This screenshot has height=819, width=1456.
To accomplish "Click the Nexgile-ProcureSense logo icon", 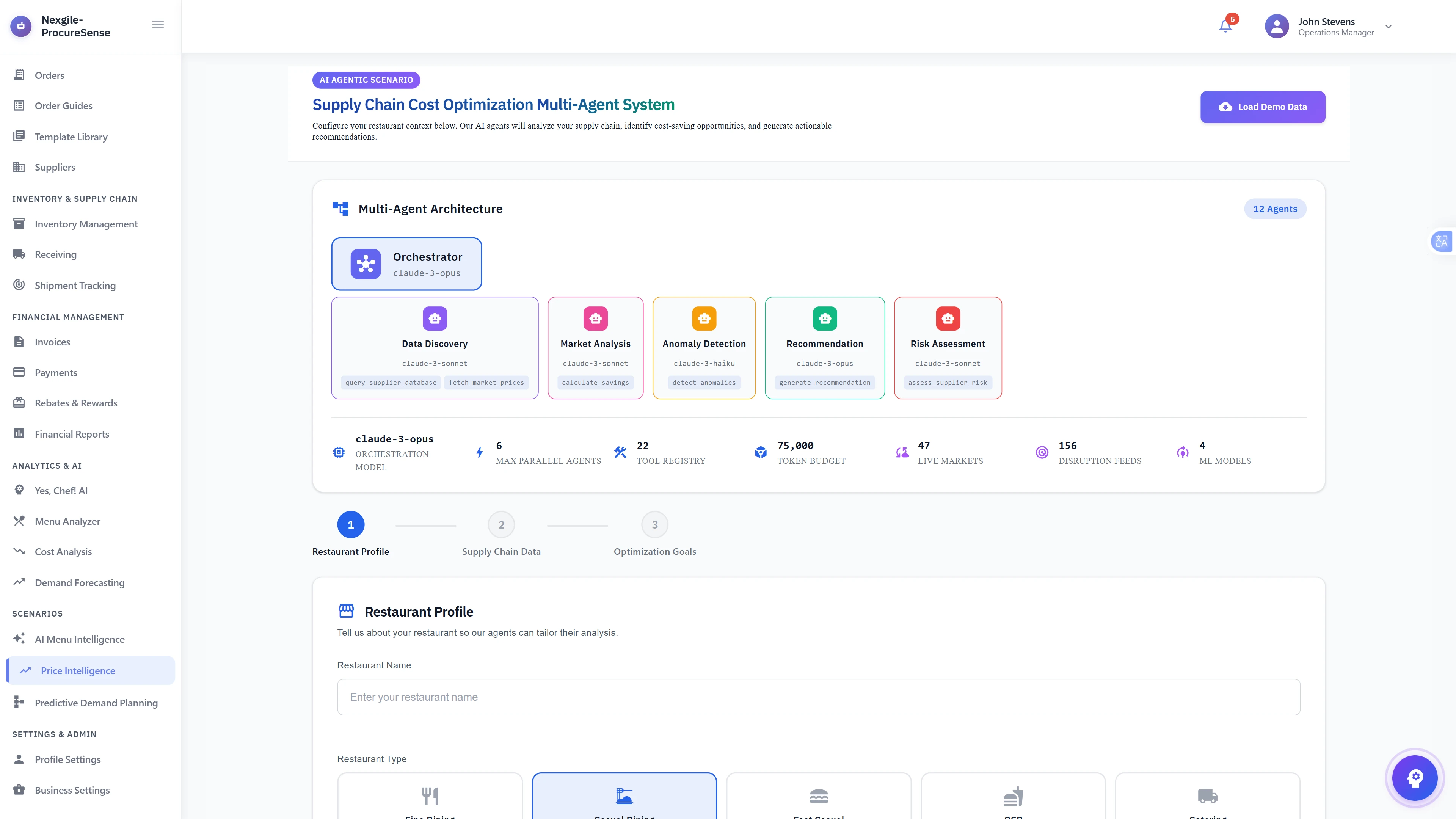I will coord(21,25).
